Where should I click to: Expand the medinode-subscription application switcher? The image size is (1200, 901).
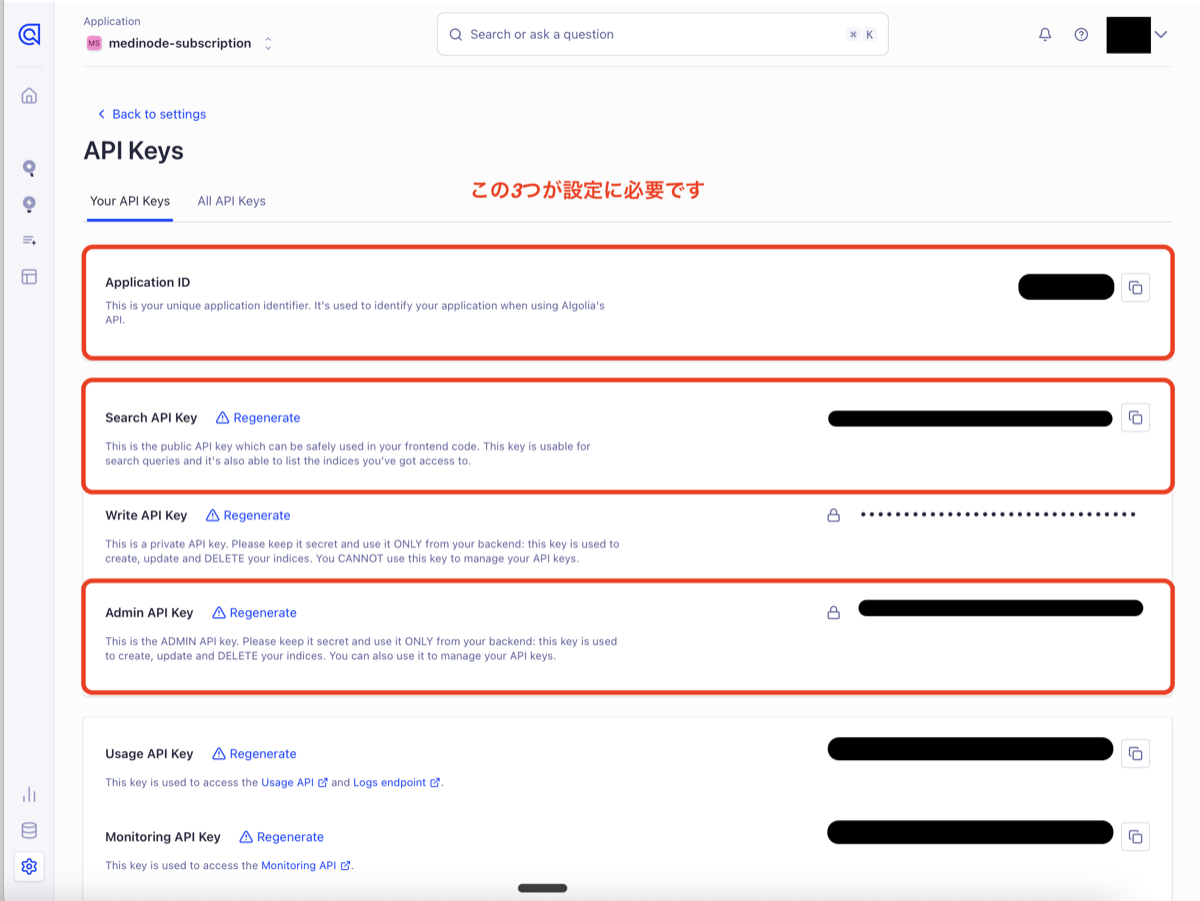click(267, 44)
